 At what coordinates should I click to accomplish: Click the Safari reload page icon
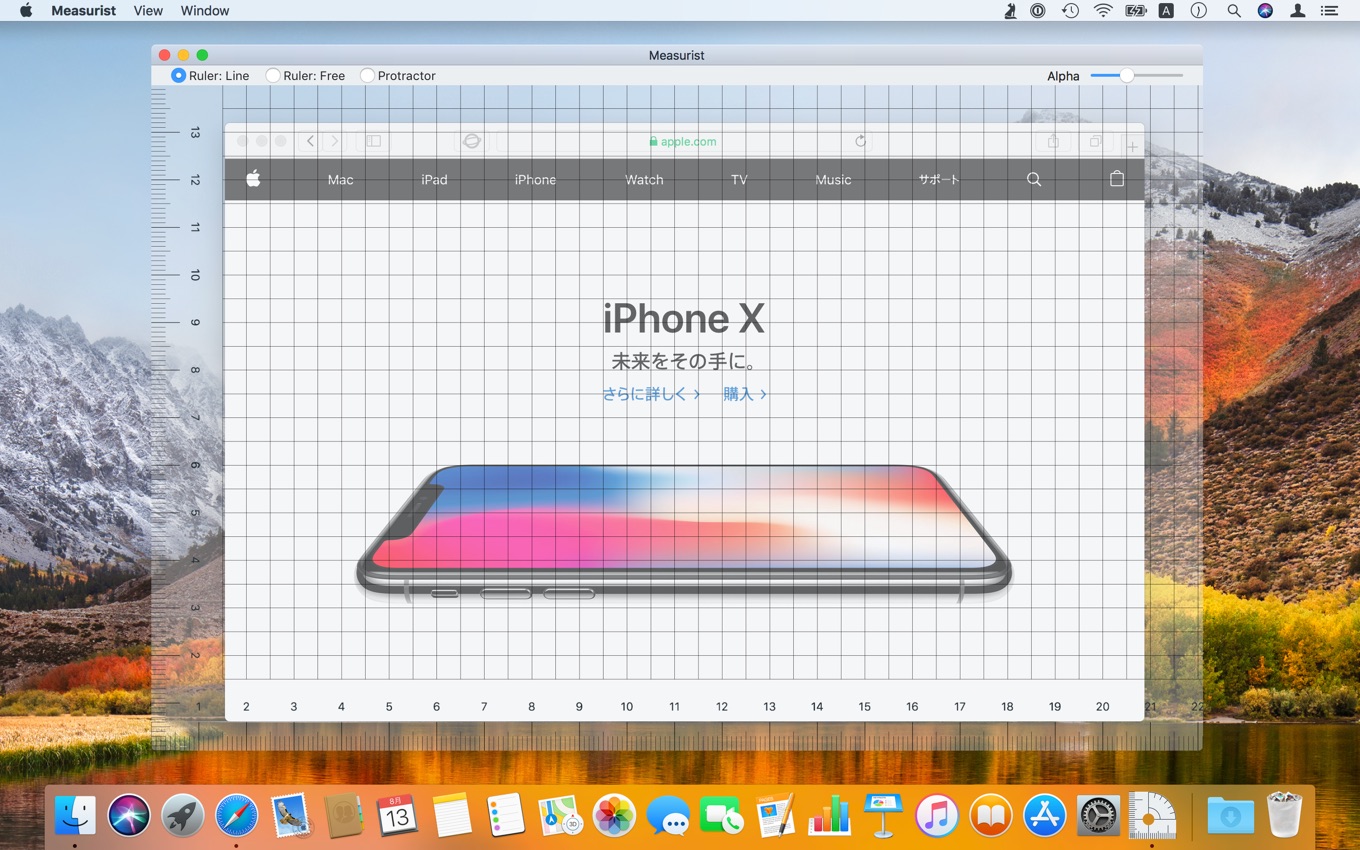coord(860,141)
